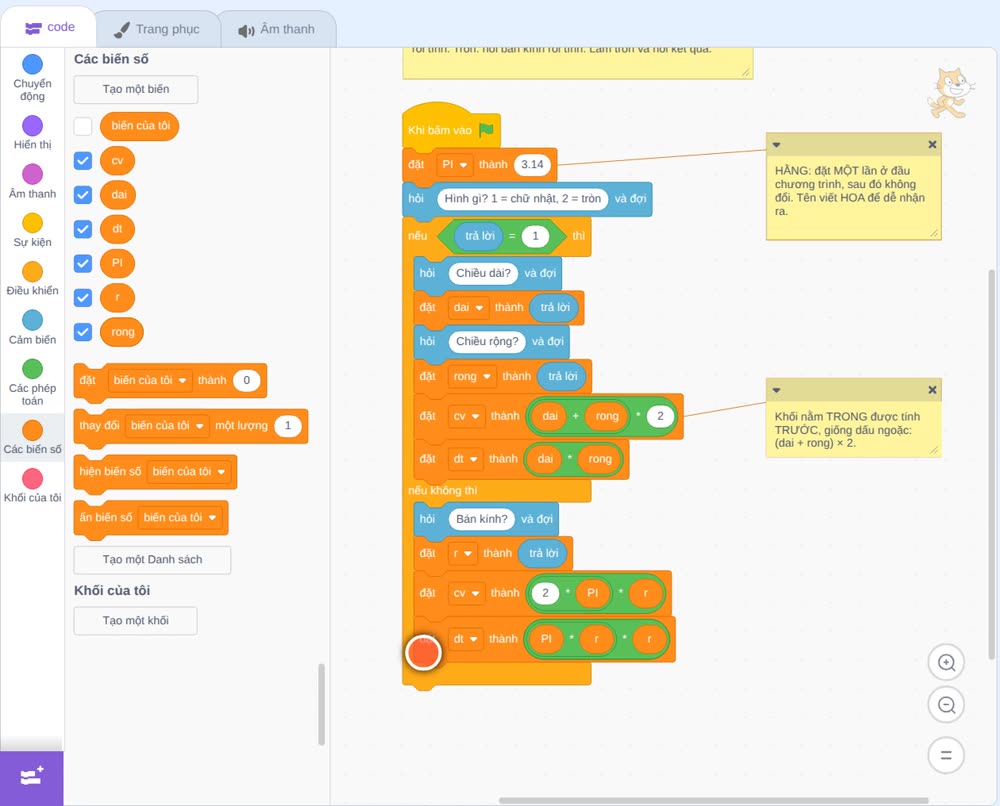Image resolution: width=1000 pixels, height=806 pixels.
Task: Open the Sự kiện block category
Action: 32,230
